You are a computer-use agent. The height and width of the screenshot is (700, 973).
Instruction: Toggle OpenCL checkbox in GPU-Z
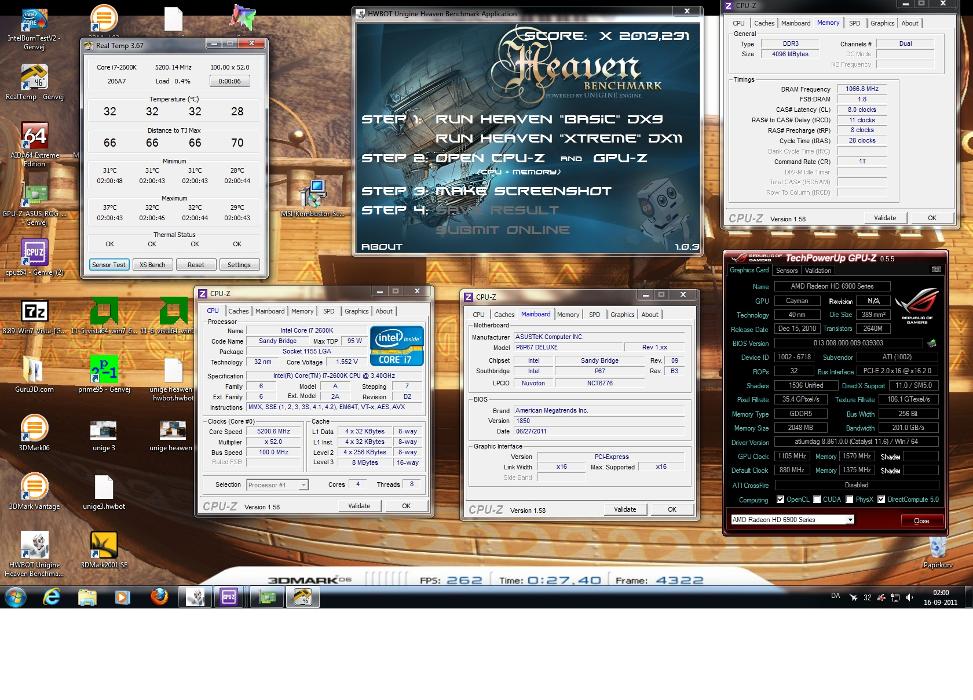click(x=781, y=500)
